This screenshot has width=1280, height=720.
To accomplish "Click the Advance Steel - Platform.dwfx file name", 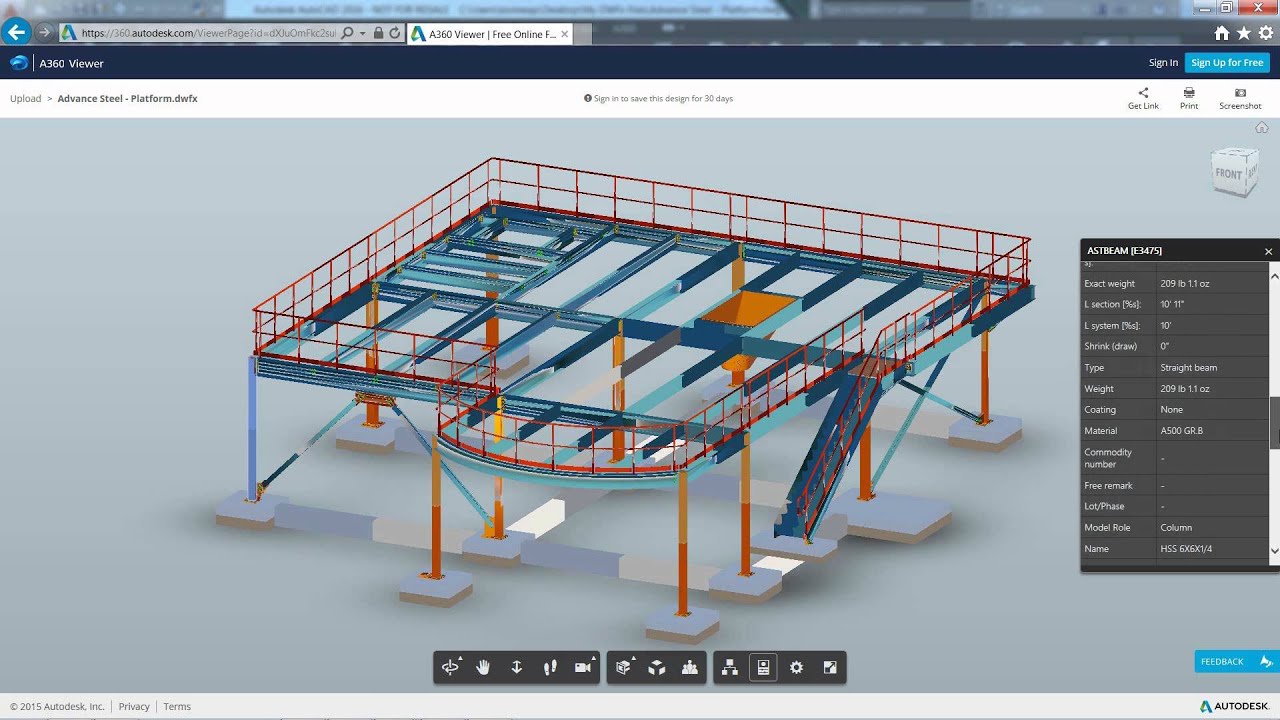I will pyautogui.click(x=127, y=99).
